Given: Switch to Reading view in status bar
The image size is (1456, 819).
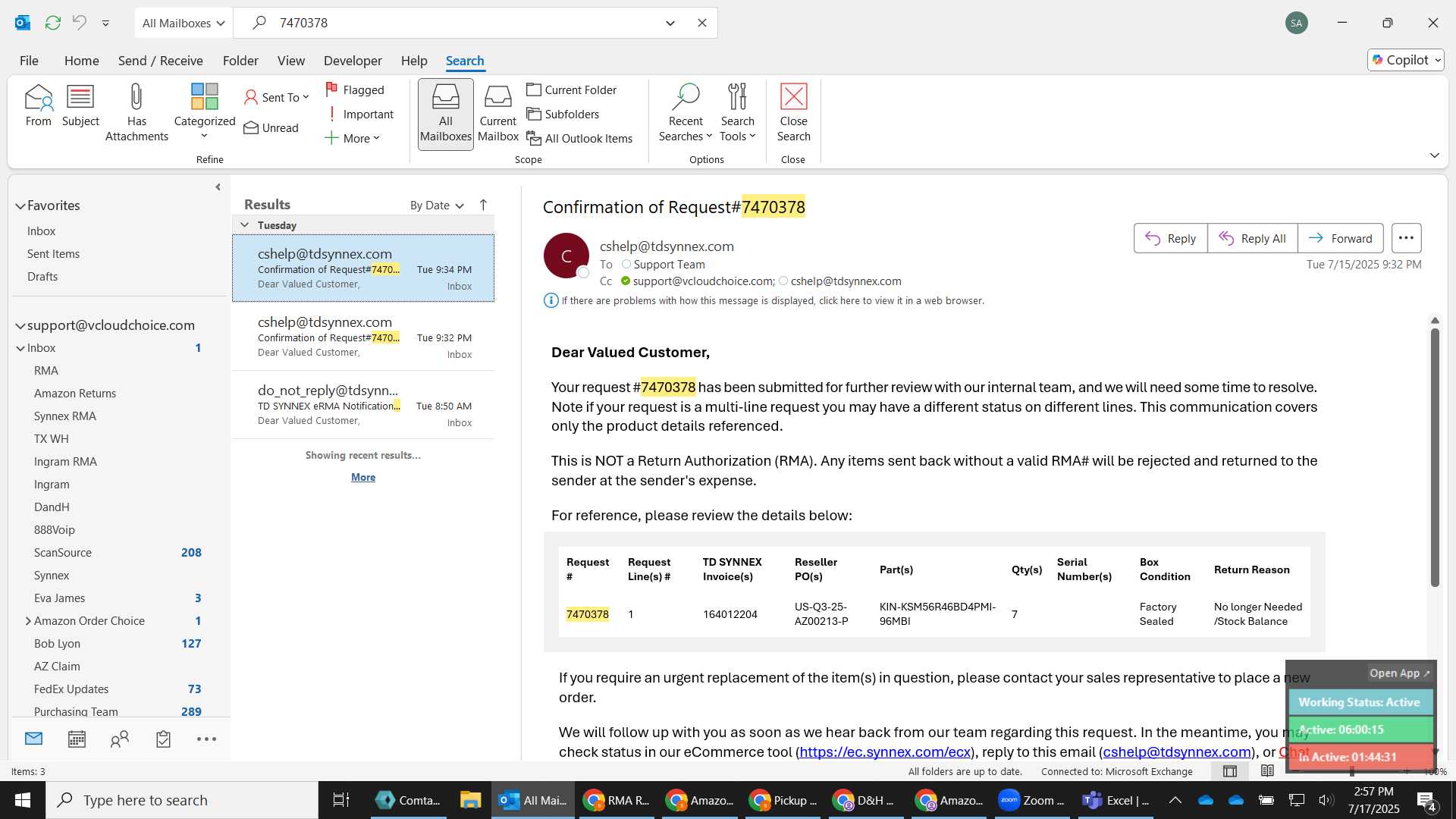Looking at the screenshot, I should click(x=1267, y=771).
